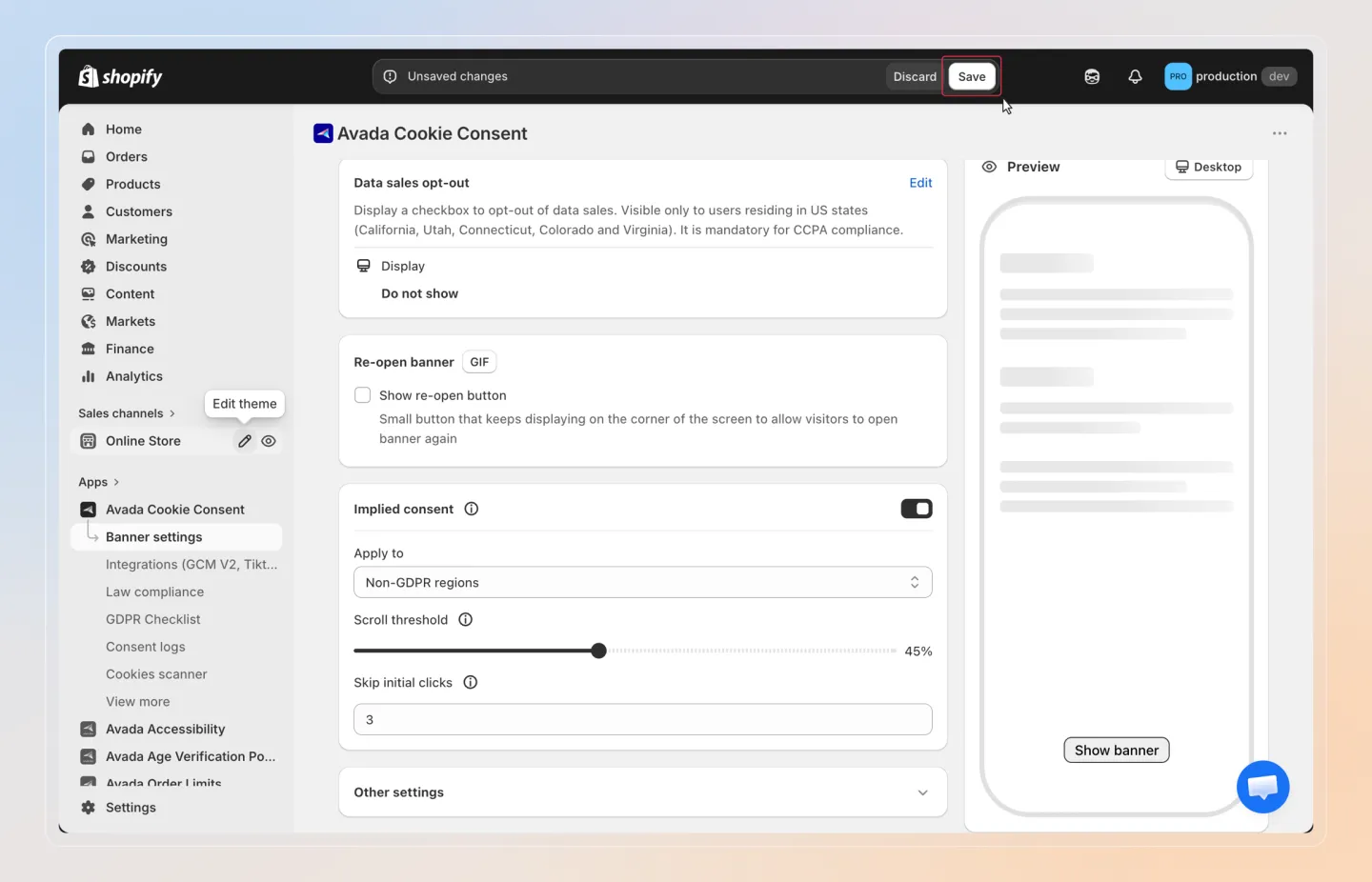Open Cookies scanner page

156,674
